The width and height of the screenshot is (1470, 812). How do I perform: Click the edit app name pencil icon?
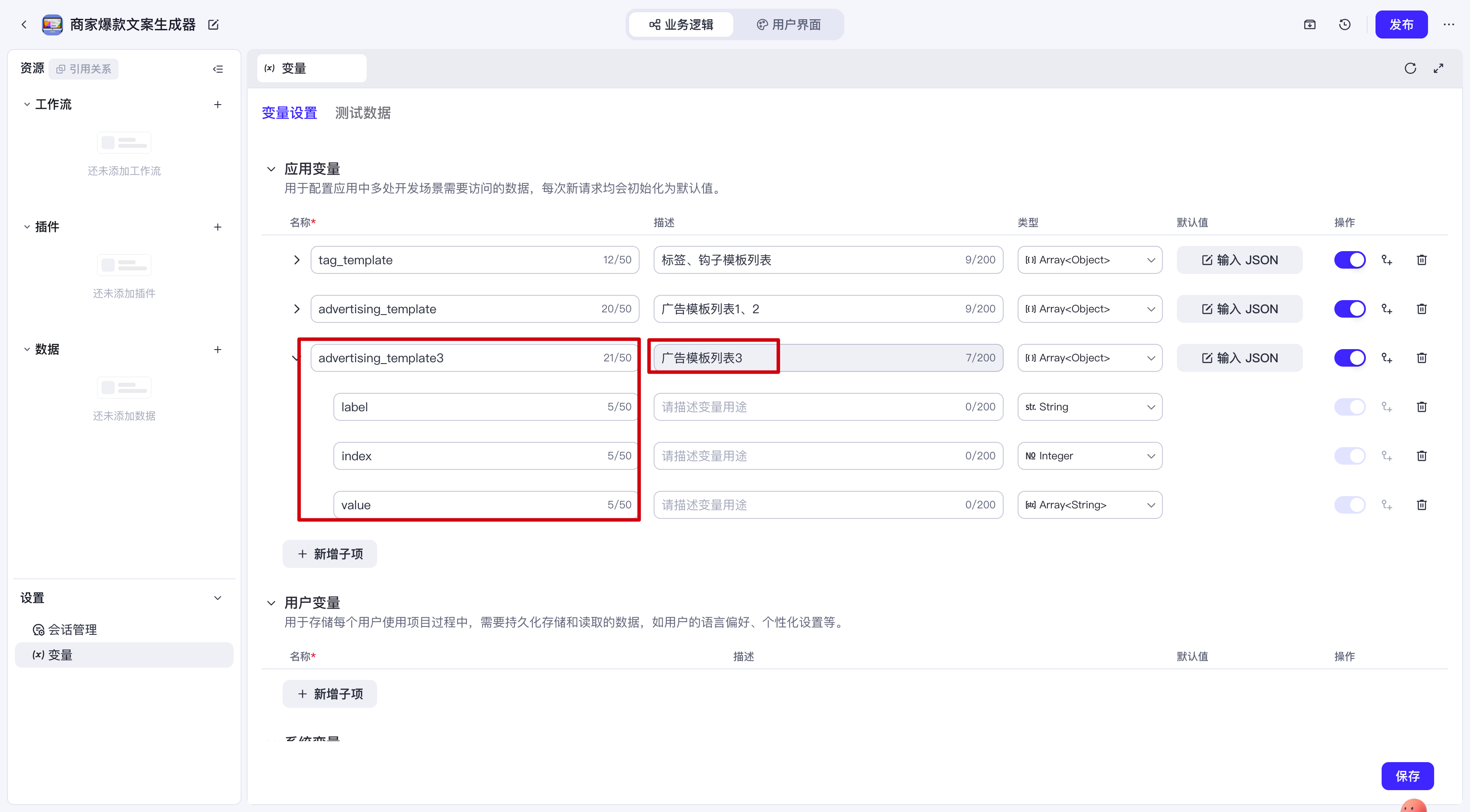click(x=213, y=24)
